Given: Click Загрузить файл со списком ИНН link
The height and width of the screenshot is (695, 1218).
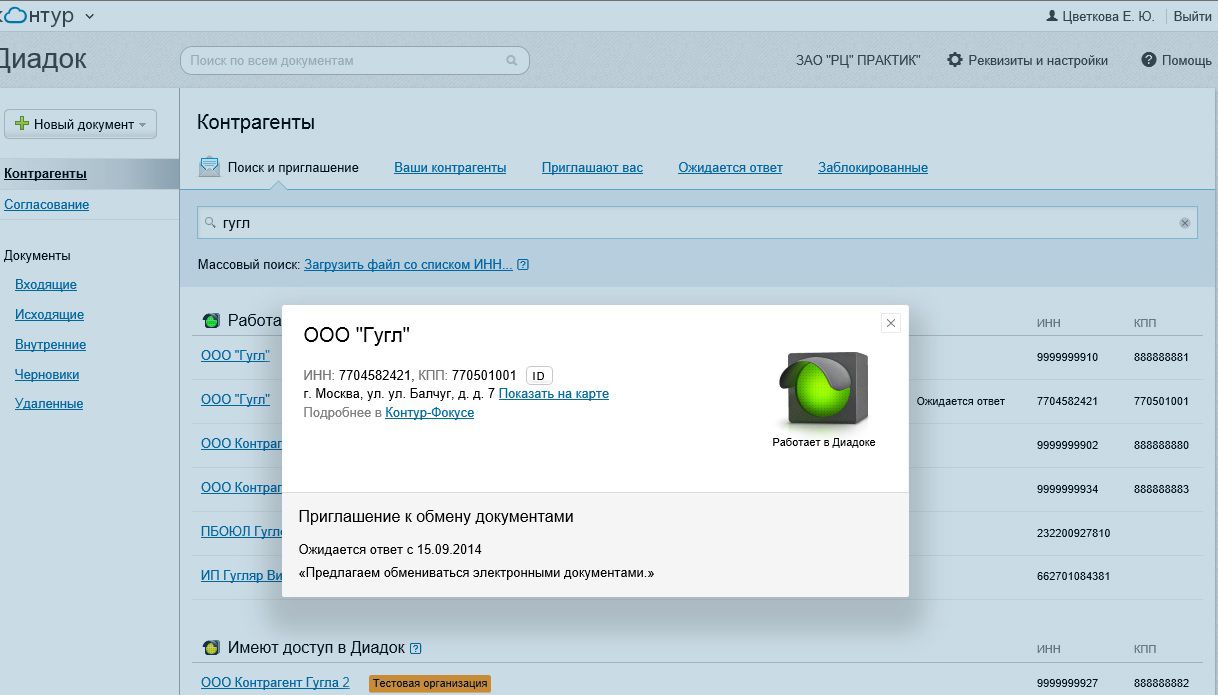Looking at the screenshot, I should tap(408, 265).
